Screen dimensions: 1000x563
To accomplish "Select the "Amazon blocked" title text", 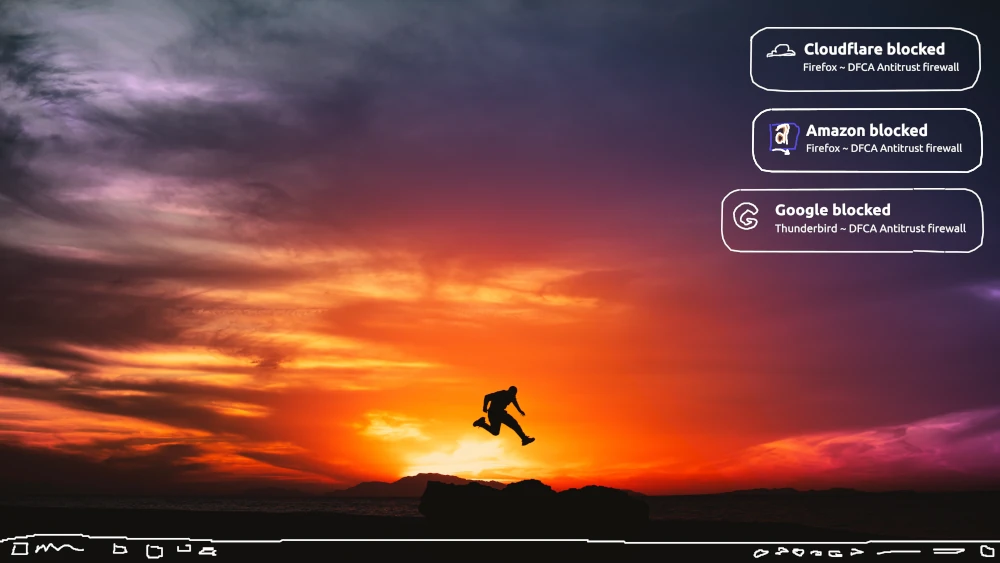I will click(867, 130).
